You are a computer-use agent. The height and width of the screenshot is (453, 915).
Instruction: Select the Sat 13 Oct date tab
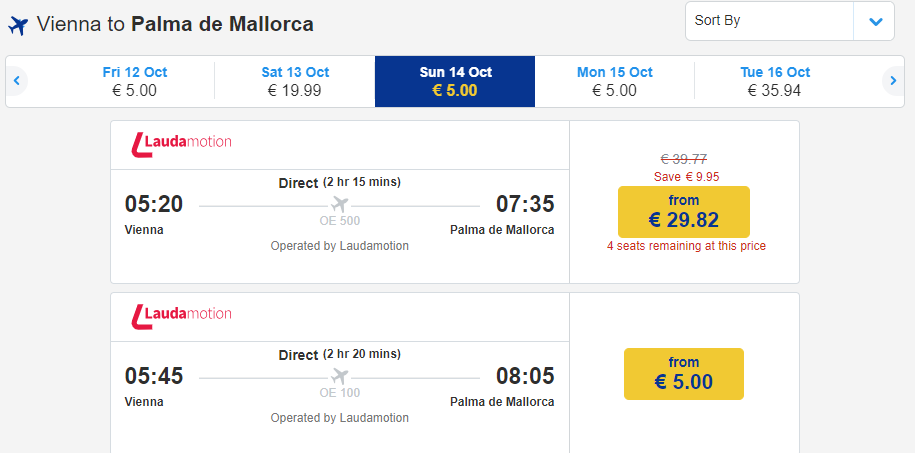[294, 81]
